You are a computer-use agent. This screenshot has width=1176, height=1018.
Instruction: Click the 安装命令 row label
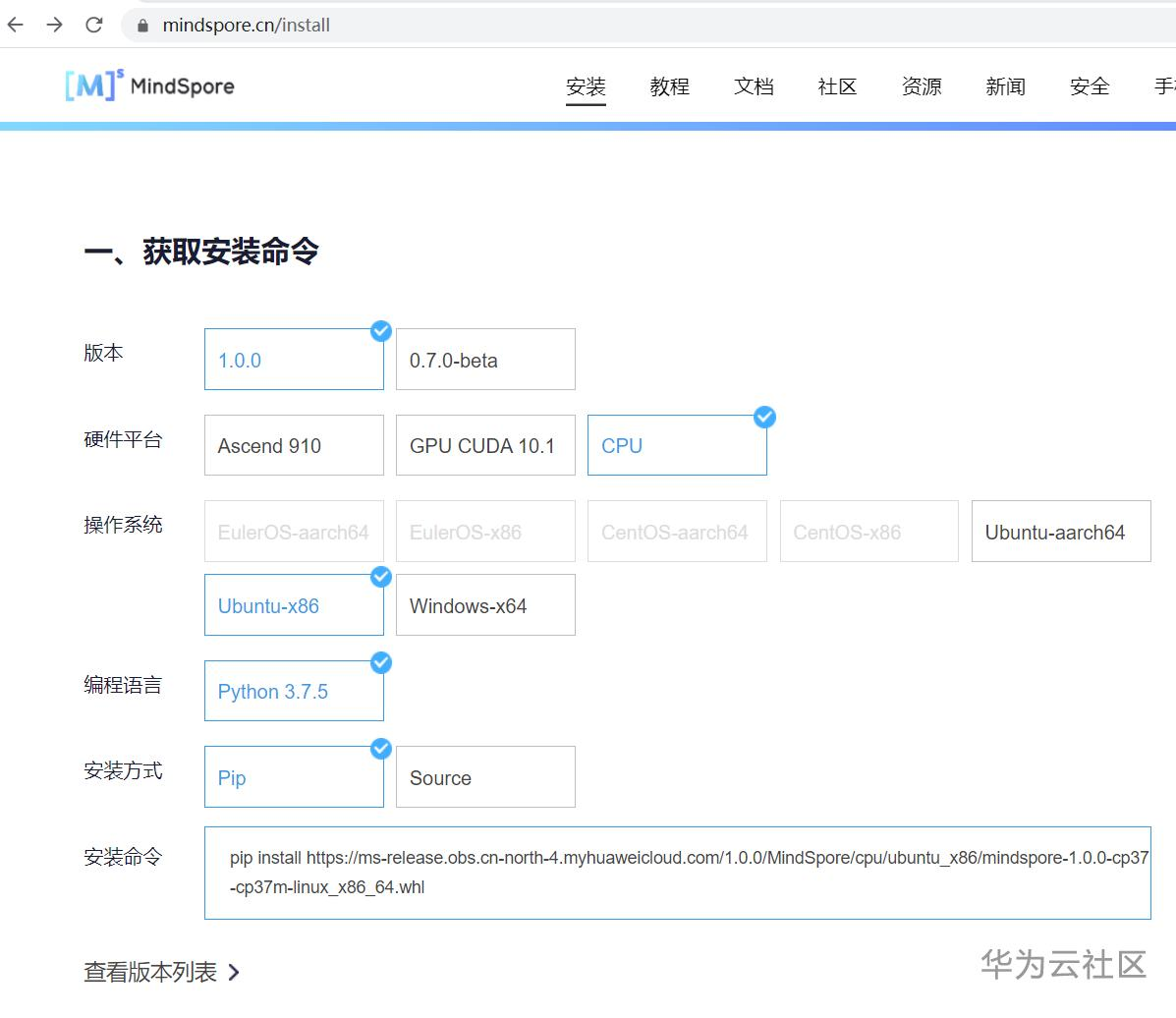[x=123, y=857]
